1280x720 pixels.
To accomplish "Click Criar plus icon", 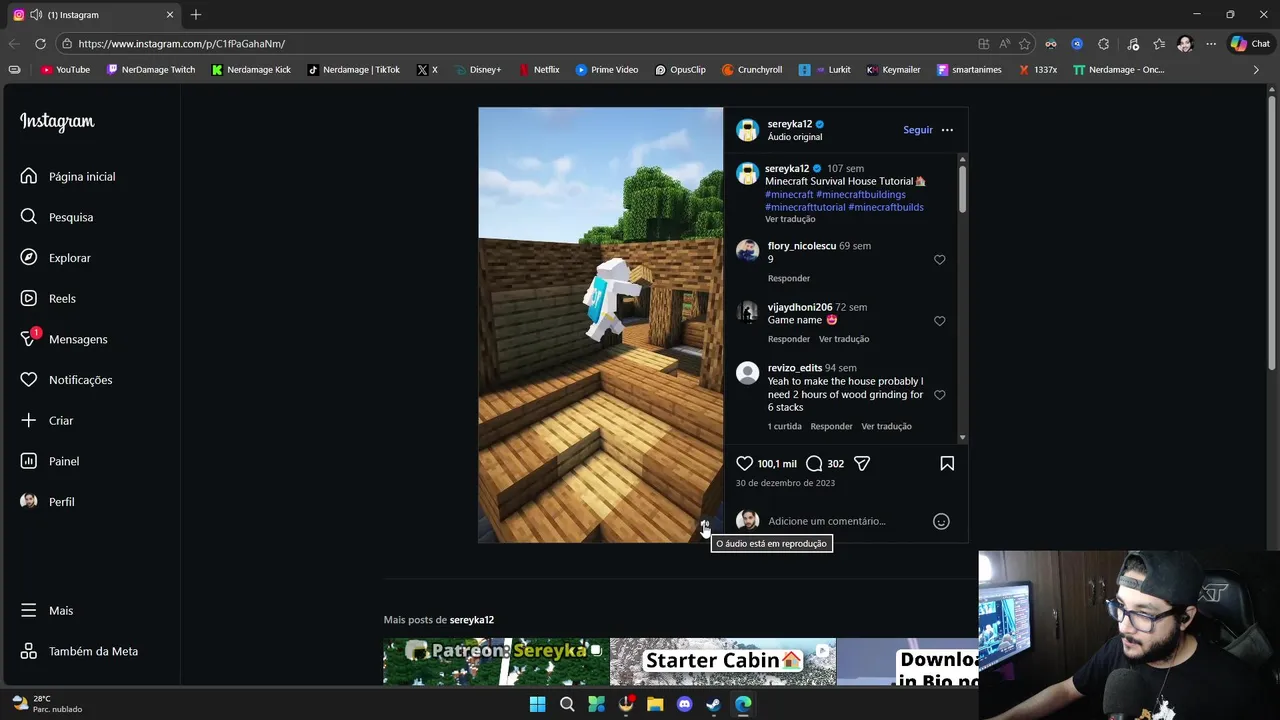I will [x=29, y=420].
